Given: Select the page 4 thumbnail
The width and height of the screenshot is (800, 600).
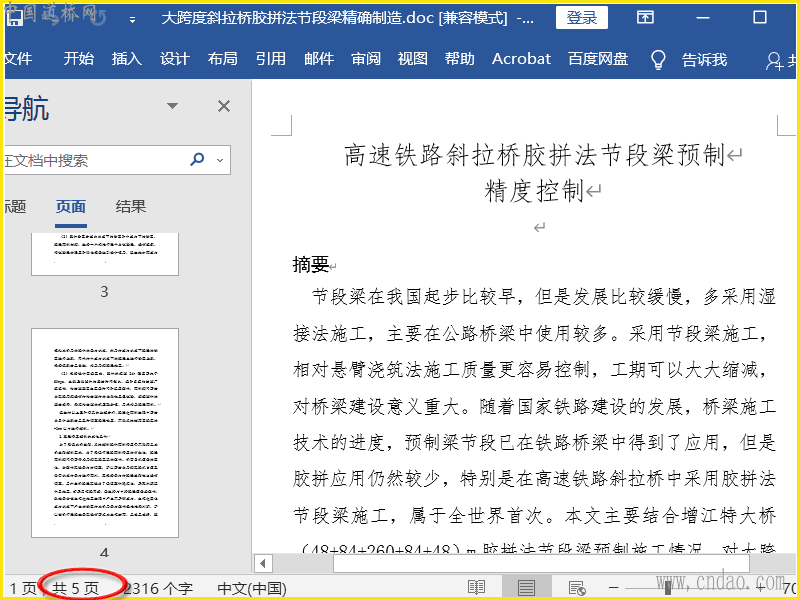Looking at the screenshot, I should click(x=105, y=433).
